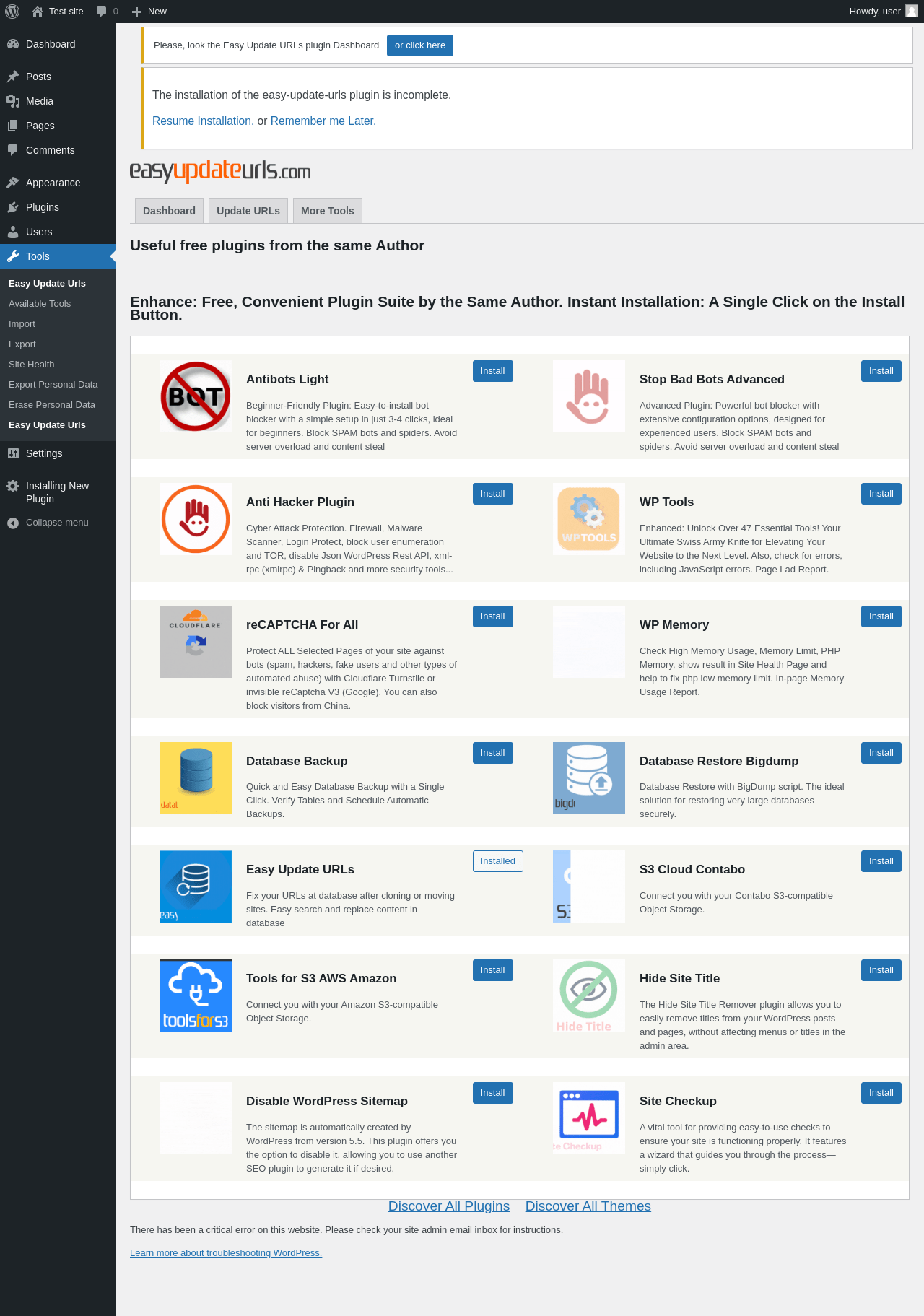The width and height of the screenshot is (924, 1316).
Task: Click the Appearance brush icon in sidebar
Action: tap(13, 183)
